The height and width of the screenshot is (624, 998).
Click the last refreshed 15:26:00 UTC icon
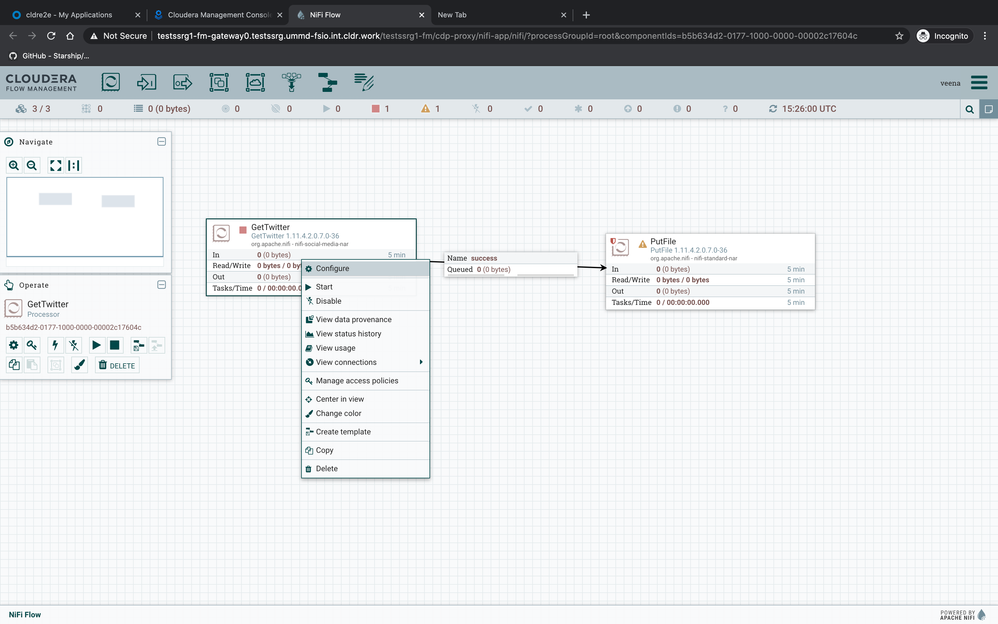[773, 109]
